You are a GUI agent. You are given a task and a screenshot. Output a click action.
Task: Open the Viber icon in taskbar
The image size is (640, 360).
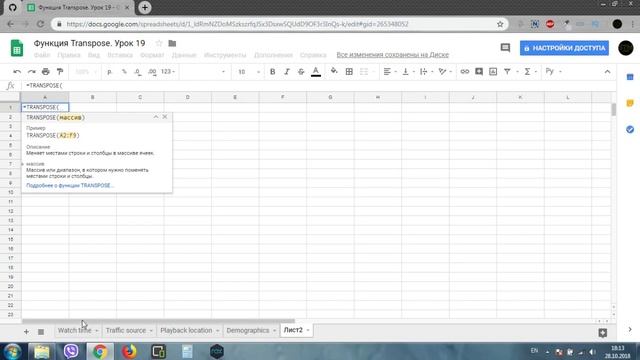(x=71, y=351)
